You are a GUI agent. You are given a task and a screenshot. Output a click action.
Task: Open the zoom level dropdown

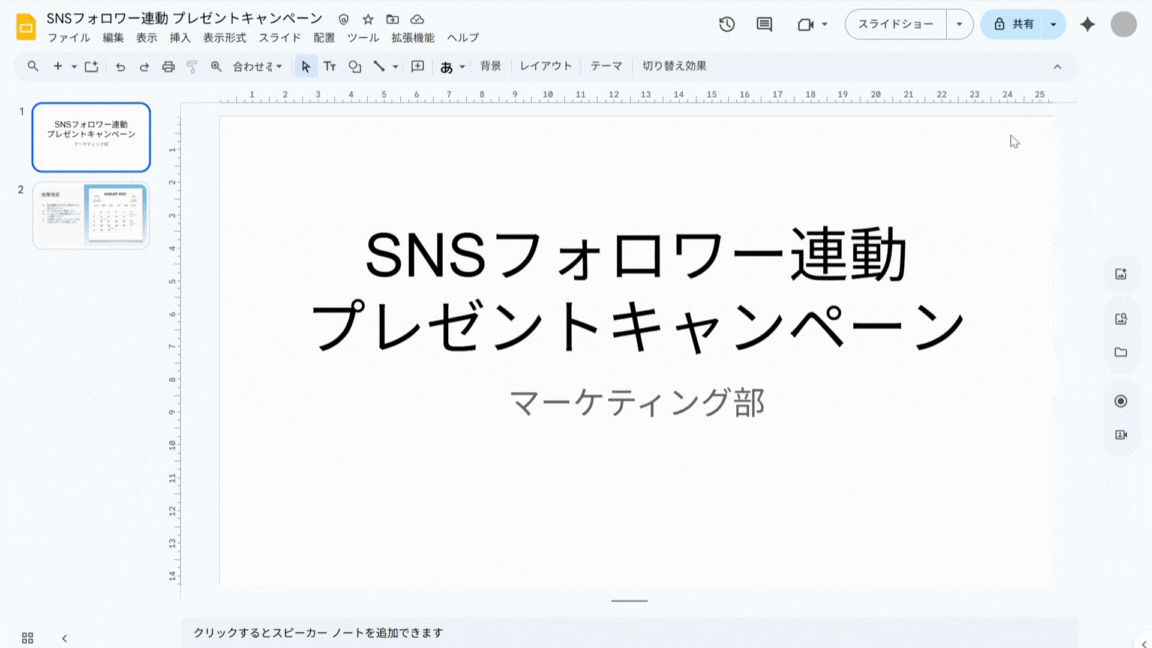pos(257,66)
